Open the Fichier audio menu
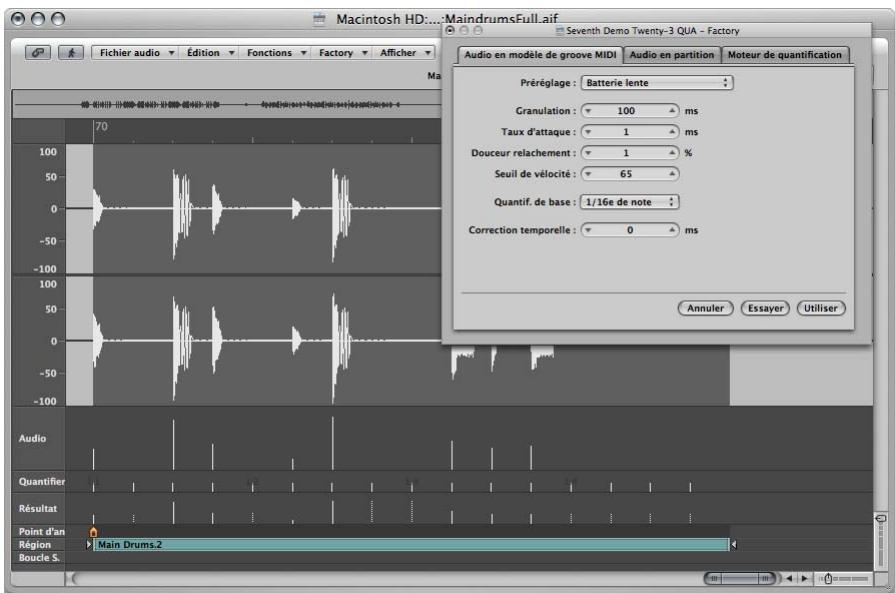The image size is (895, 593). tap(136, 53)
